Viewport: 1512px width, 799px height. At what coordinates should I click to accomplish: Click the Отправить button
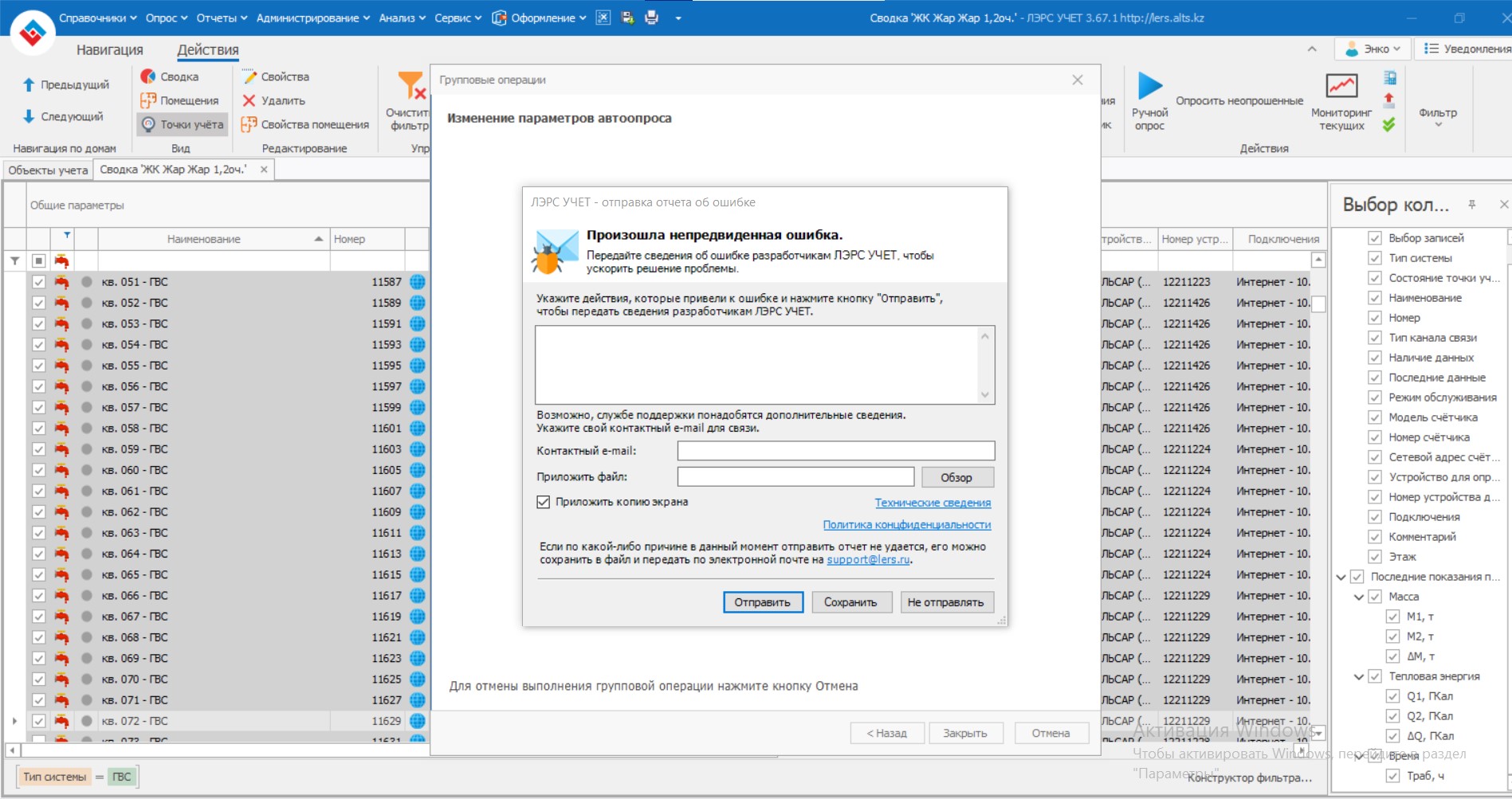point(763,602)
